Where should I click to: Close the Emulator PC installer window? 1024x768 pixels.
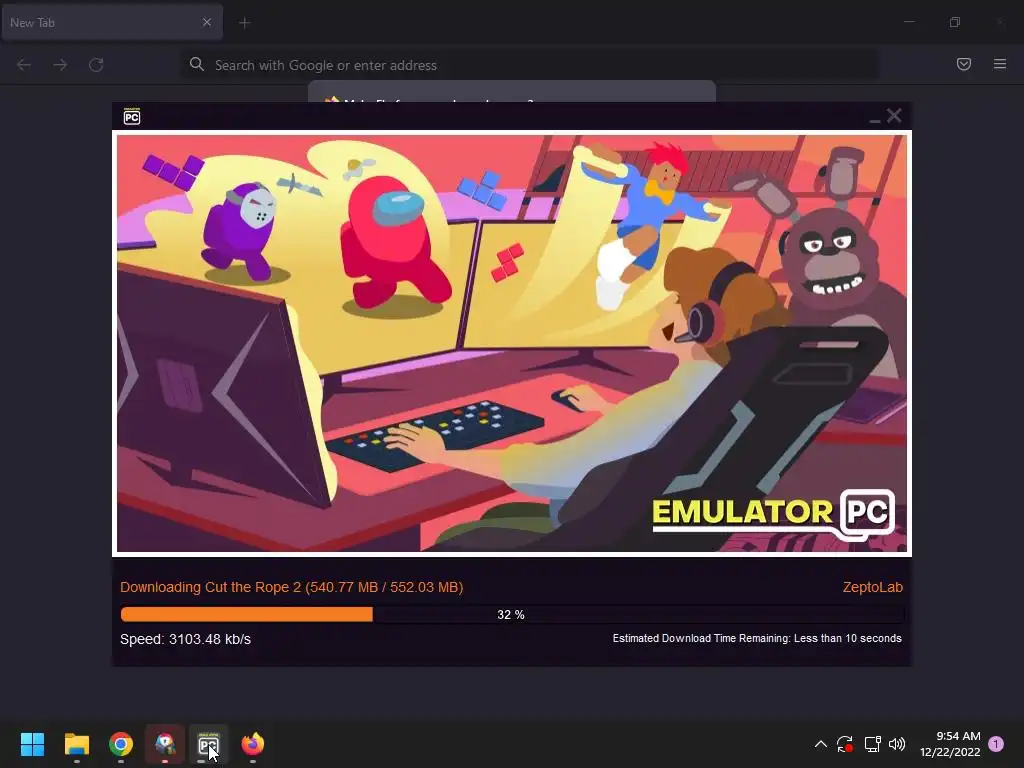(x=894, y=116)
